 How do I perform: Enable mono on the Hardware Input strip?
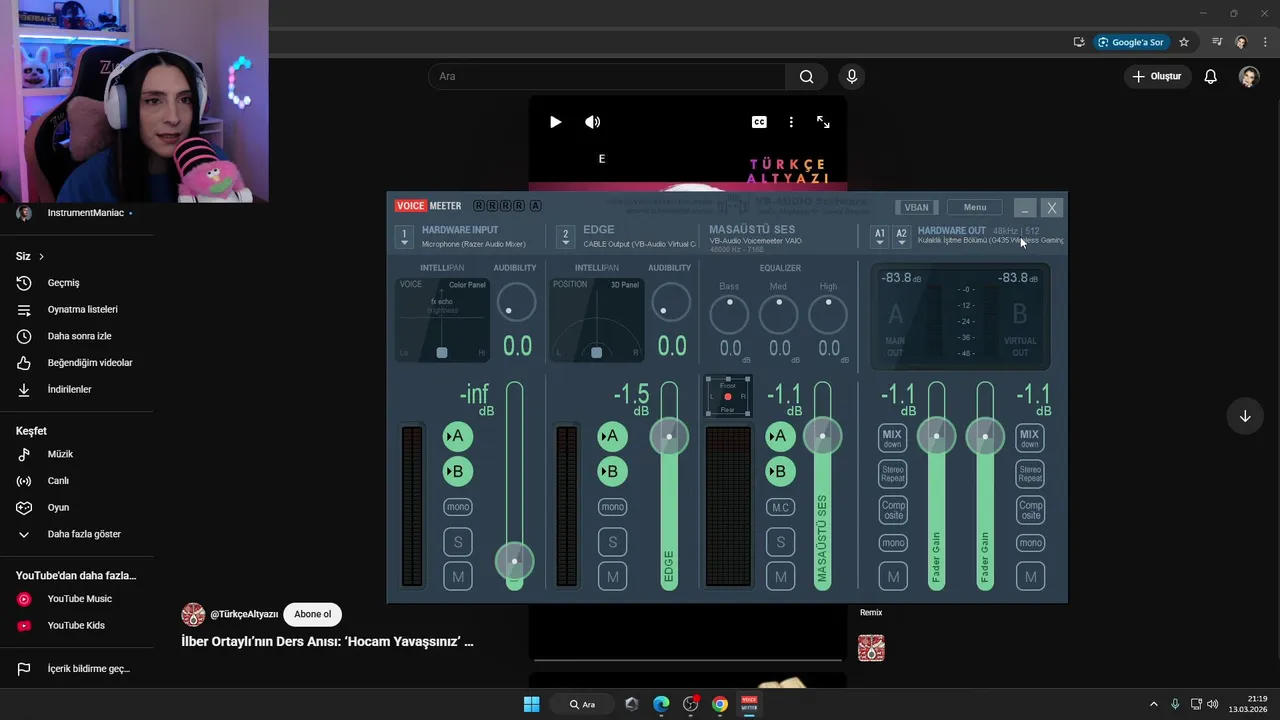coord(458,507)
